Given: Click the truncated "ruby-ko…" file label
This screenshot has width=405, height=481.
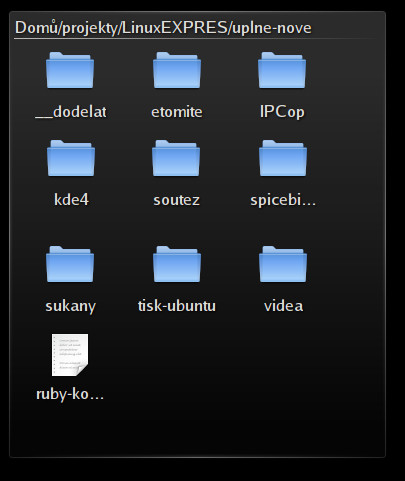Looking at the screenshot, I should [70, 394].
